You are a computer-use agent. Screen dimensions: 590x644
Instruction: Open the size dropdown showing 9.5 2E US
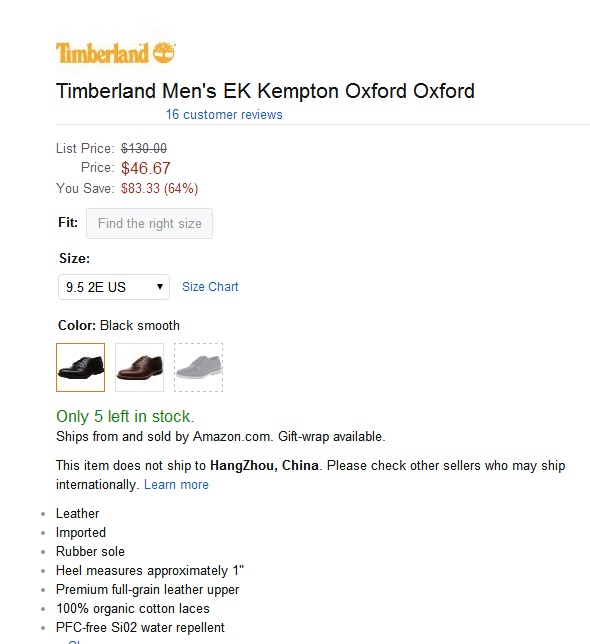pos(114,287)
